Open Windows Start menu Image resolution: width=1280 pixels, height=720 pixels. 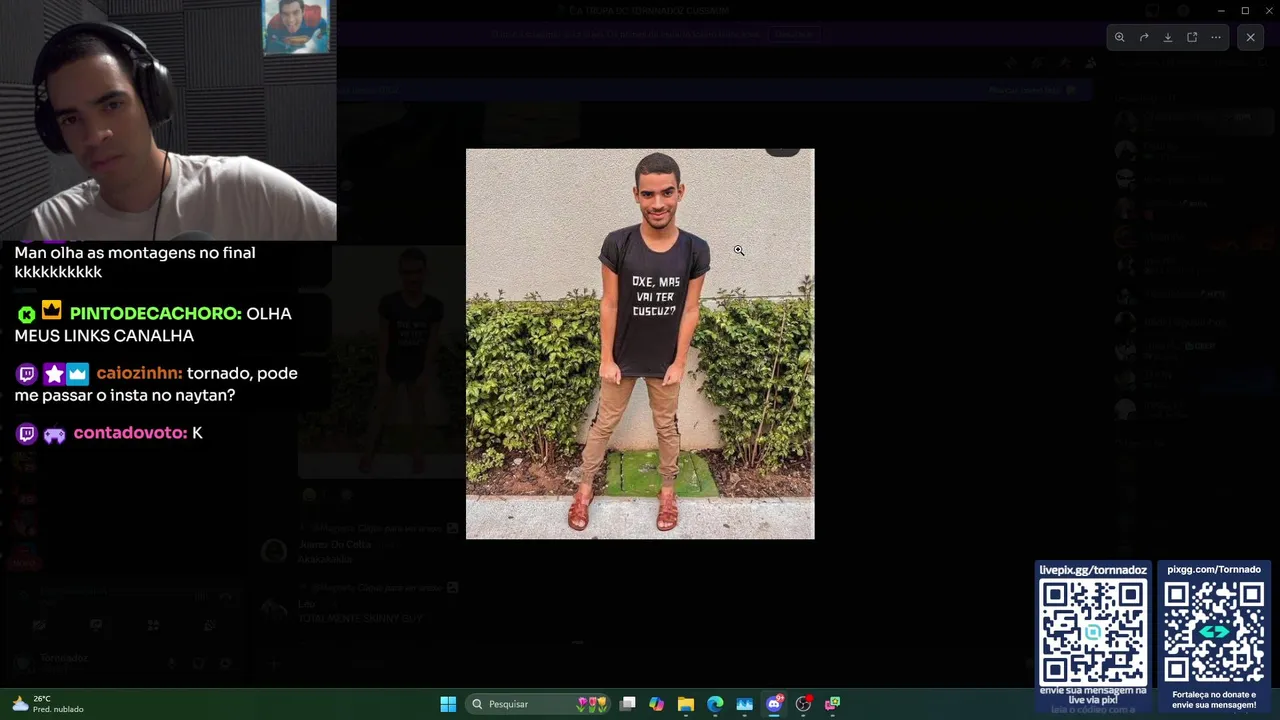pos(448,704)
